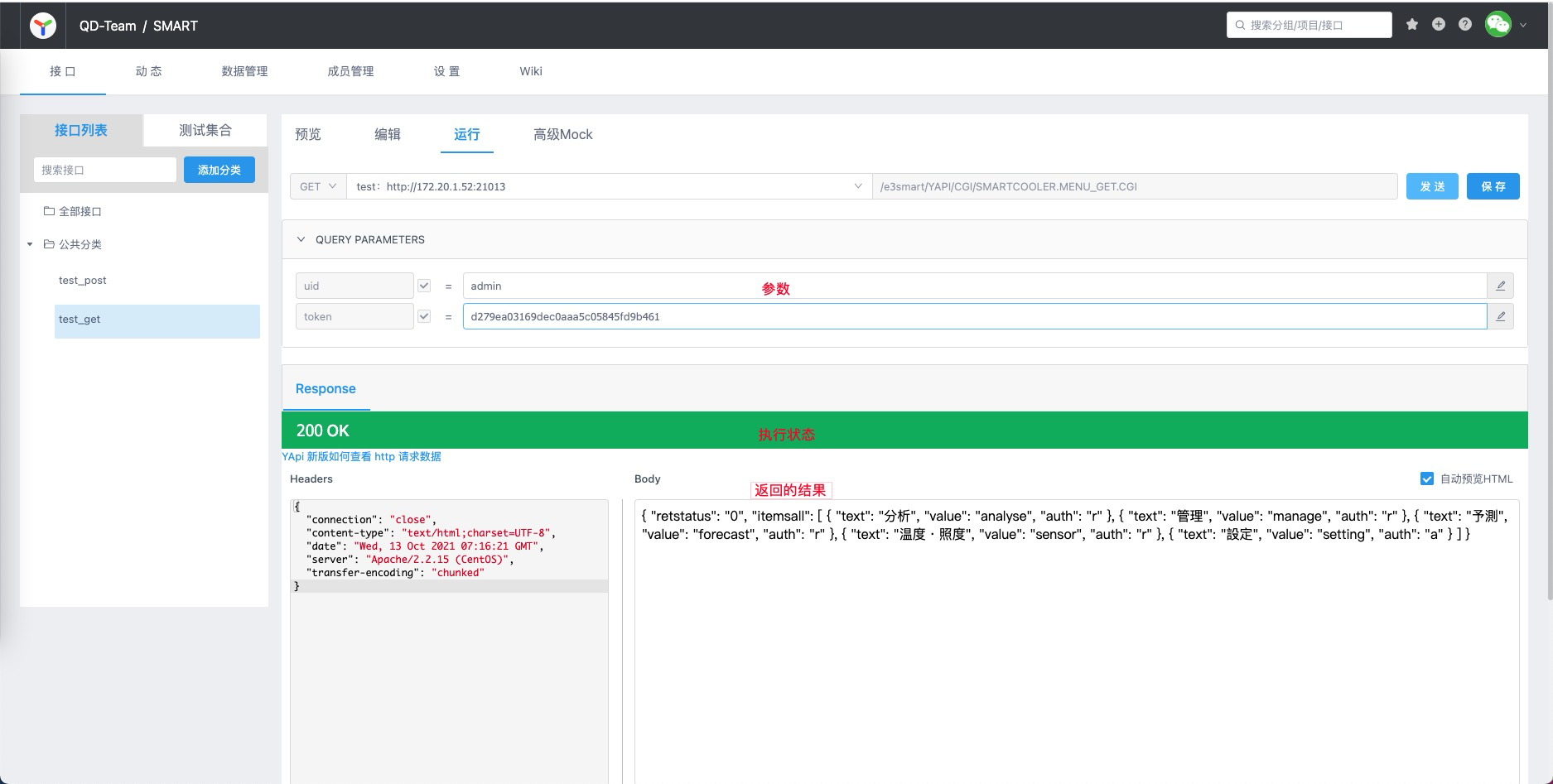This screenshot has height=784, width=1553.
Task: Toggle the uid parameter checkbox
Action: click(424, 286)
